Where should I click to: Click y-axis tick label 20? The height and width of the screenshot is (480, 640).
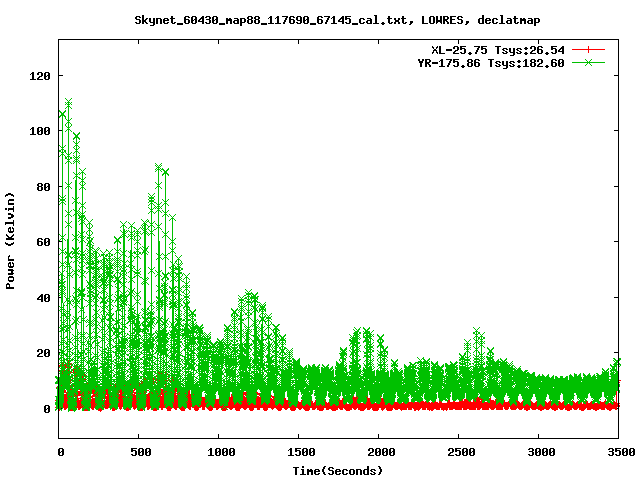coord(43,353)
